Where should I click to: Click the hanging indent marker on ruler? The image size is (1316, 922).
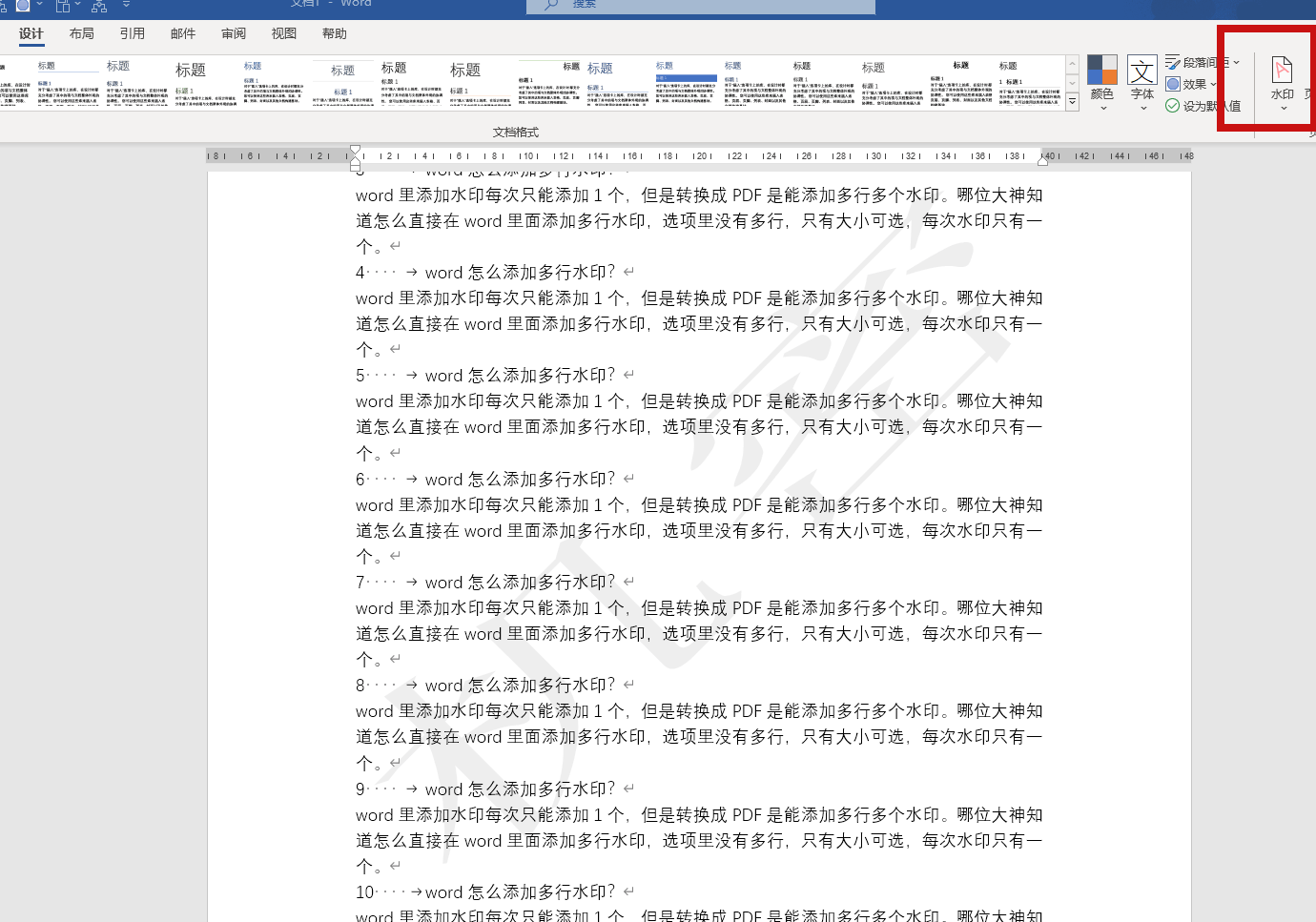(355, 159)
